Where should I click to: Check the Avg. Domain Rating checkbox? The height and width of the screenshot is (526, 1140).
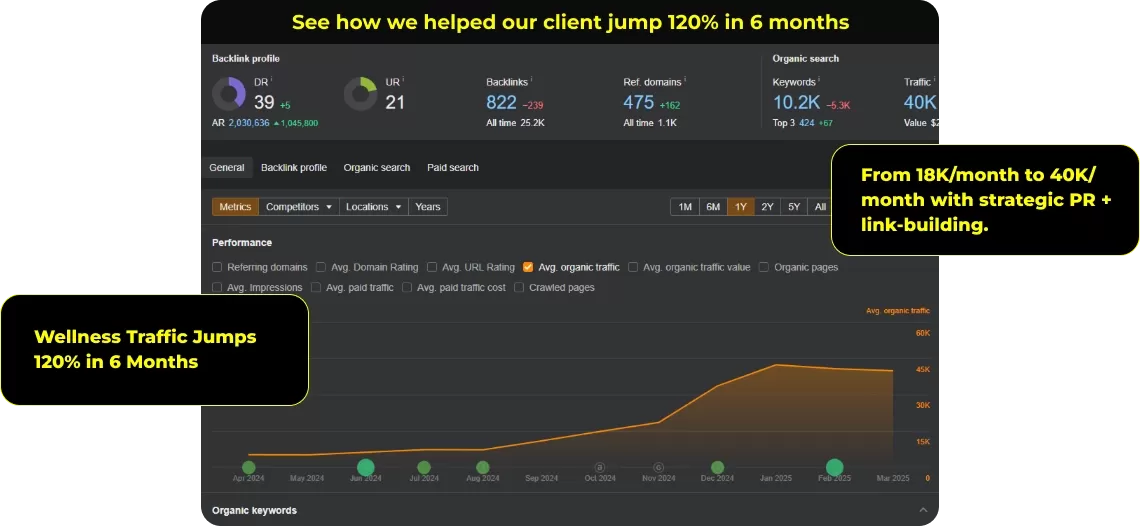point(321,267)
